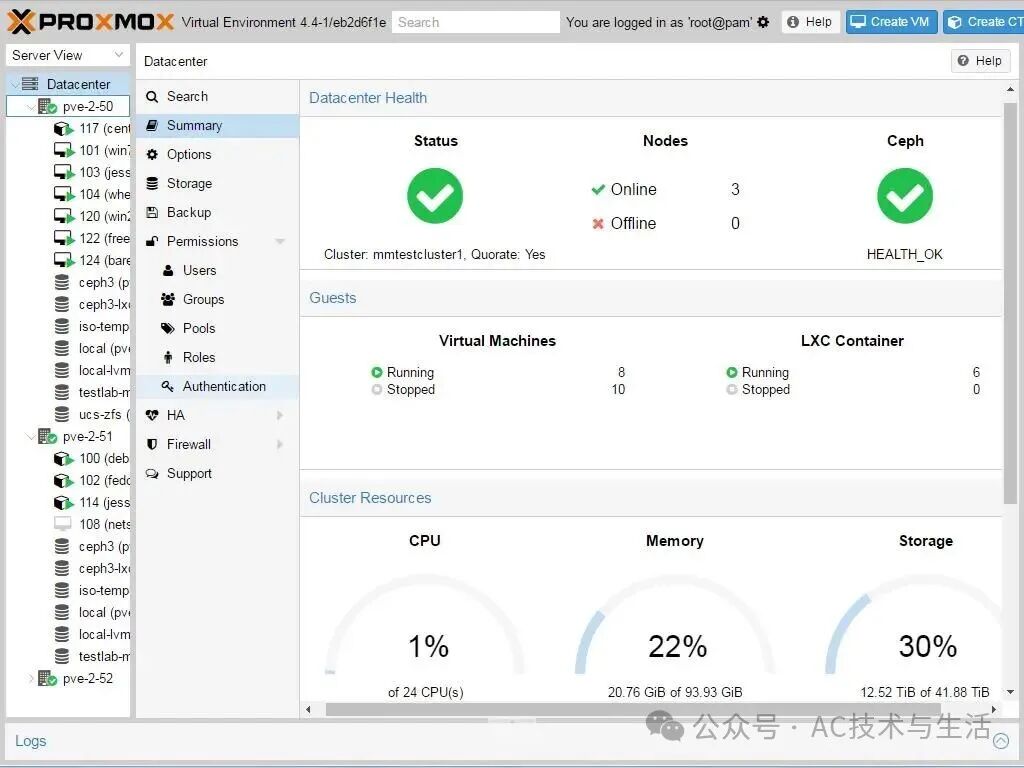Click the Logs panel collapse icon
This screenshot has height=768, width=1024.
tap(1000, 741)
